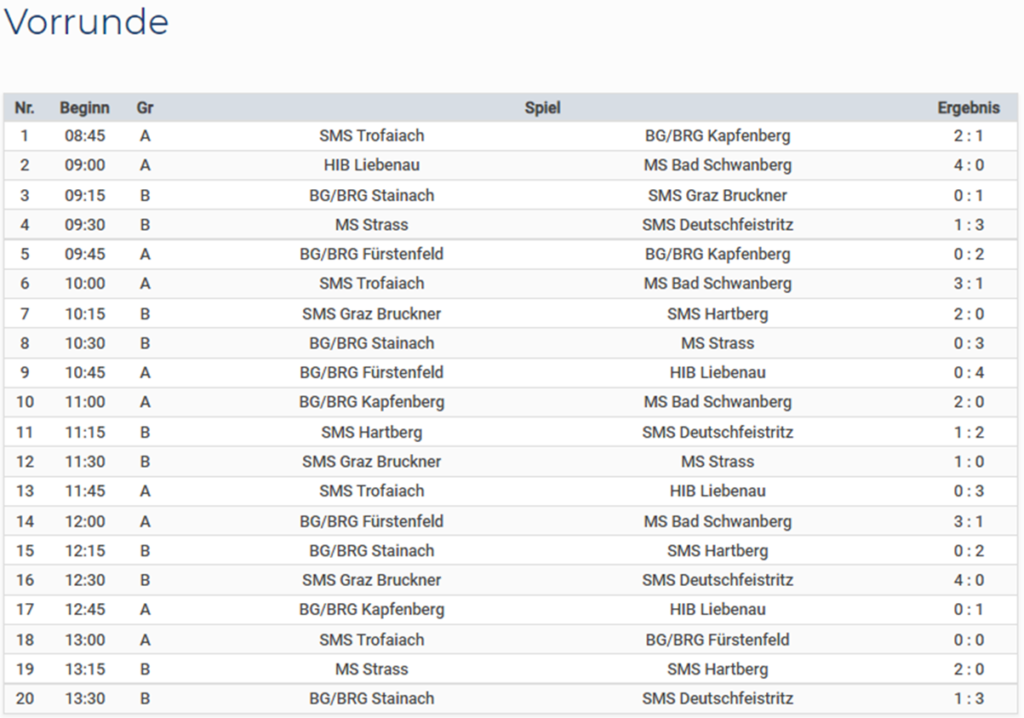Select SMS Hartberg in the 11:15 match
This screenshot has width=1024, height=718.
371,432
